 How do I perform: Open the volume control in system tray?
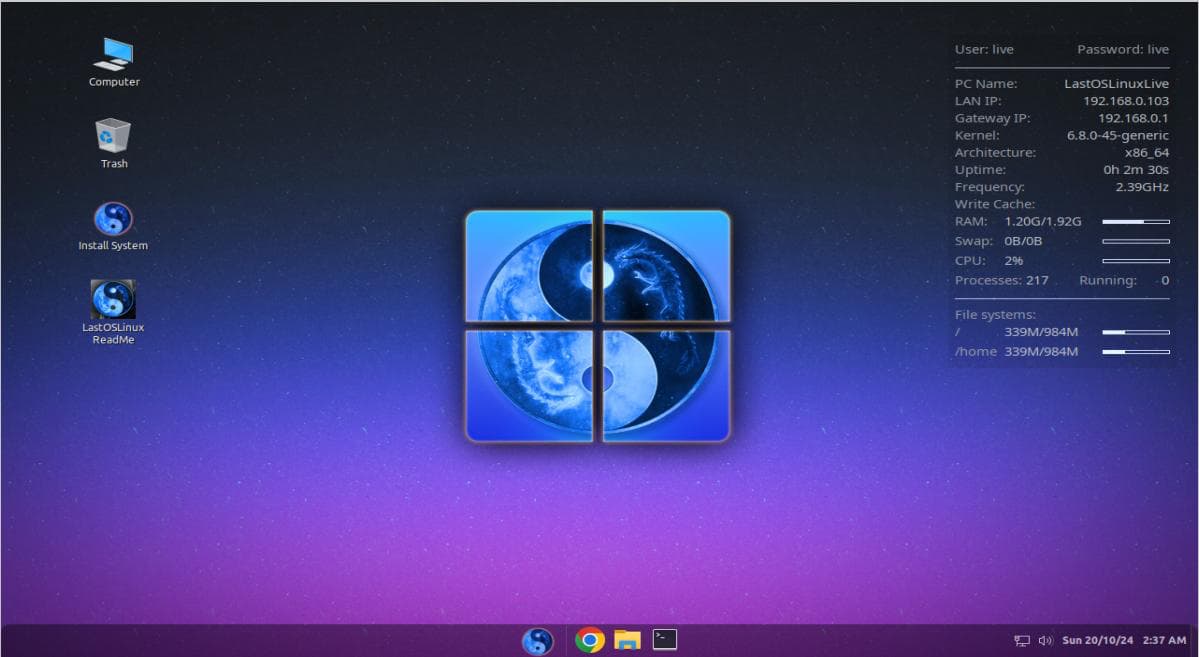(1046, 640)
